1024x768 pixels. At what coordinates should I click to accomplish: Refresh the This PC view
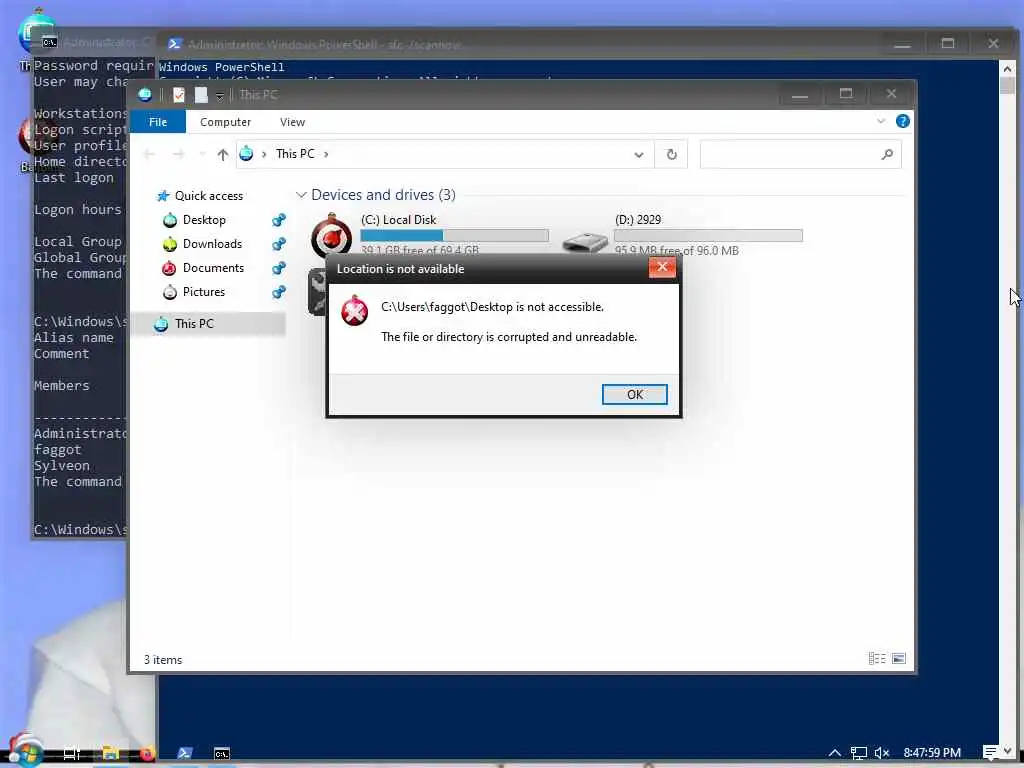(671, 155)
